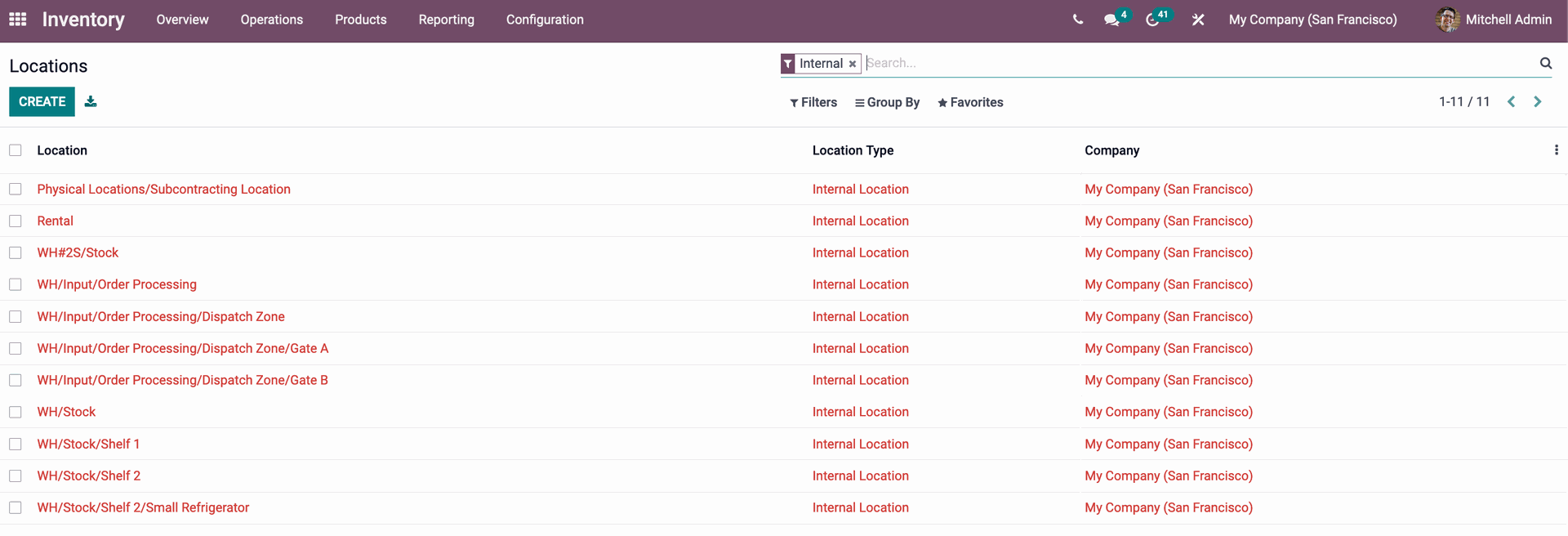
Task: Check the Subcontracting Location row checkbox
Action: (x=16, y=189)
